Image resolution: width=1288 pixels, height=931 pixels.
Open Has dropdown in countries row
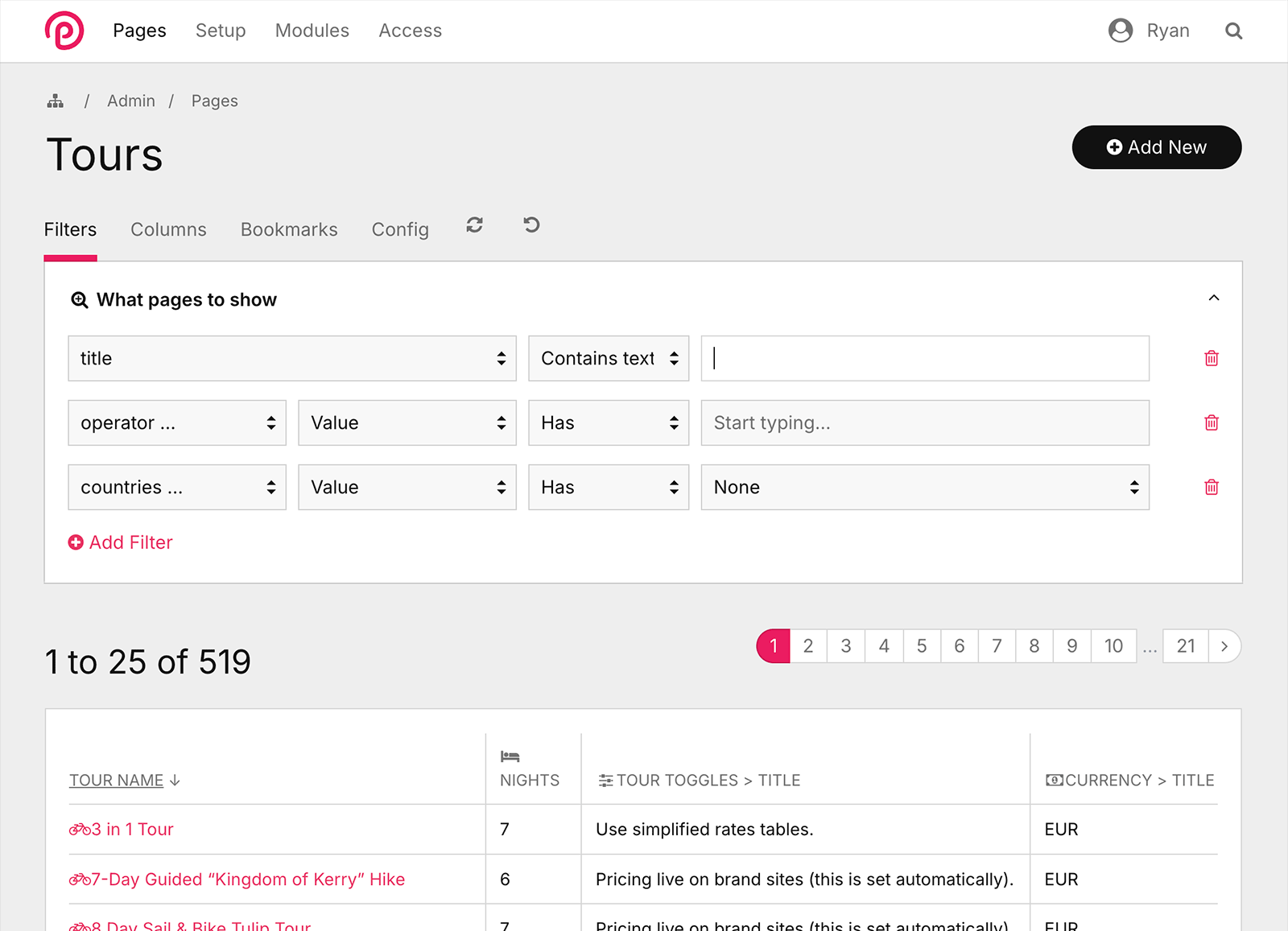[609, 487]
